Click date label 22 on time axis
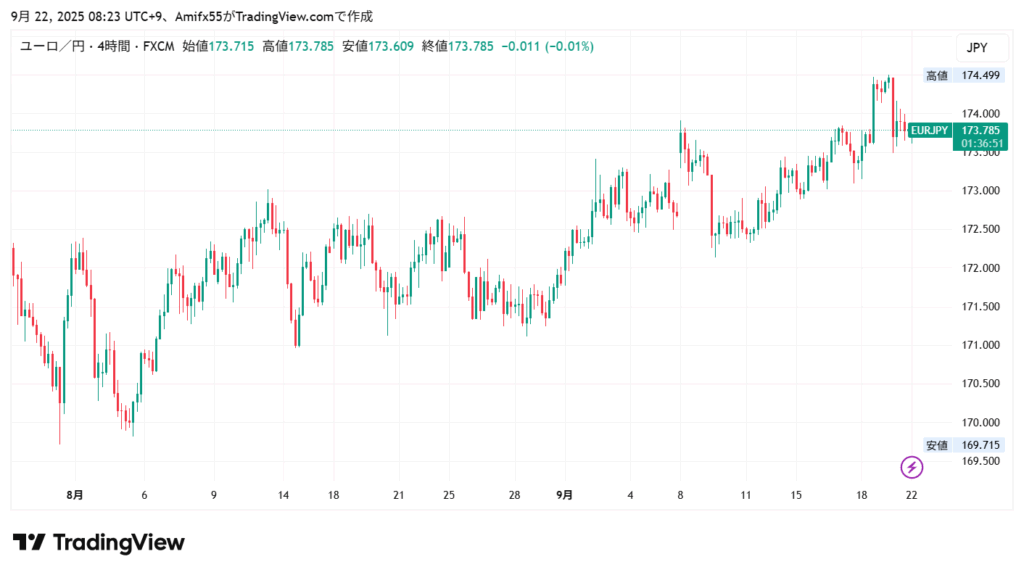 [x=911, y=494]
